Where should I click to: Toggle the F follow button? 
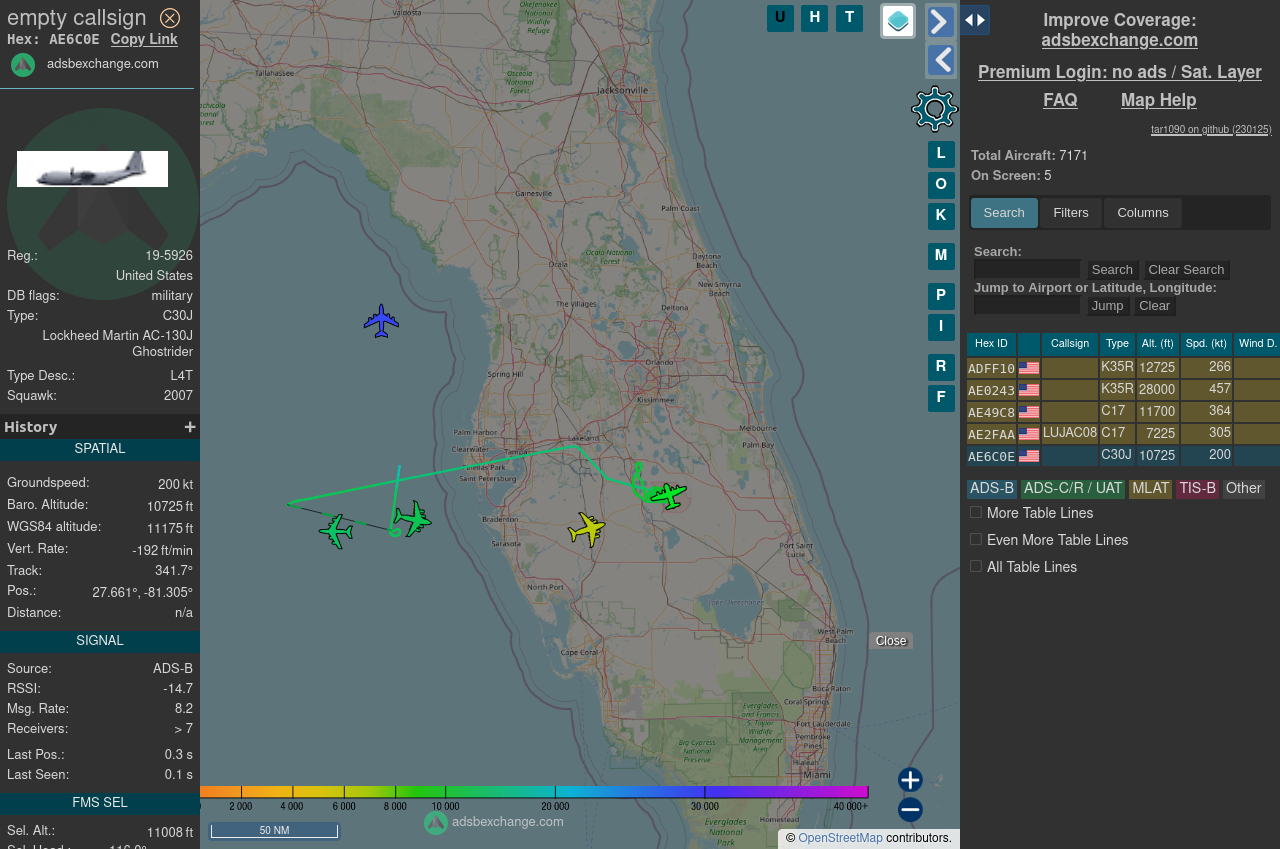[941, 398]
